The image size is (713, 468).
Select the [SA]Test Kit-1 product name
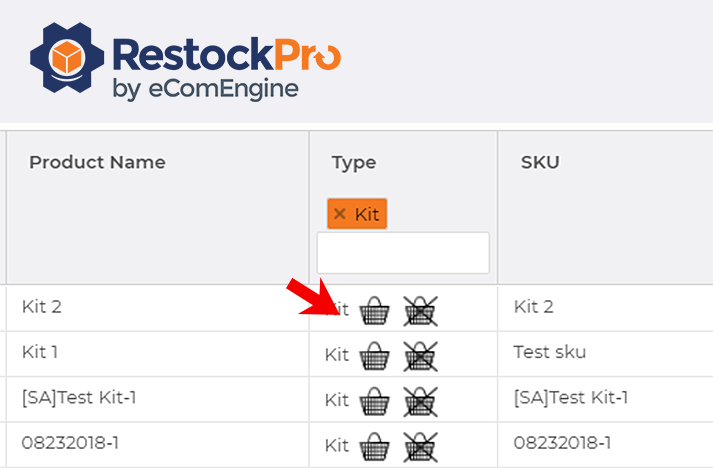[x=79, y=397]
